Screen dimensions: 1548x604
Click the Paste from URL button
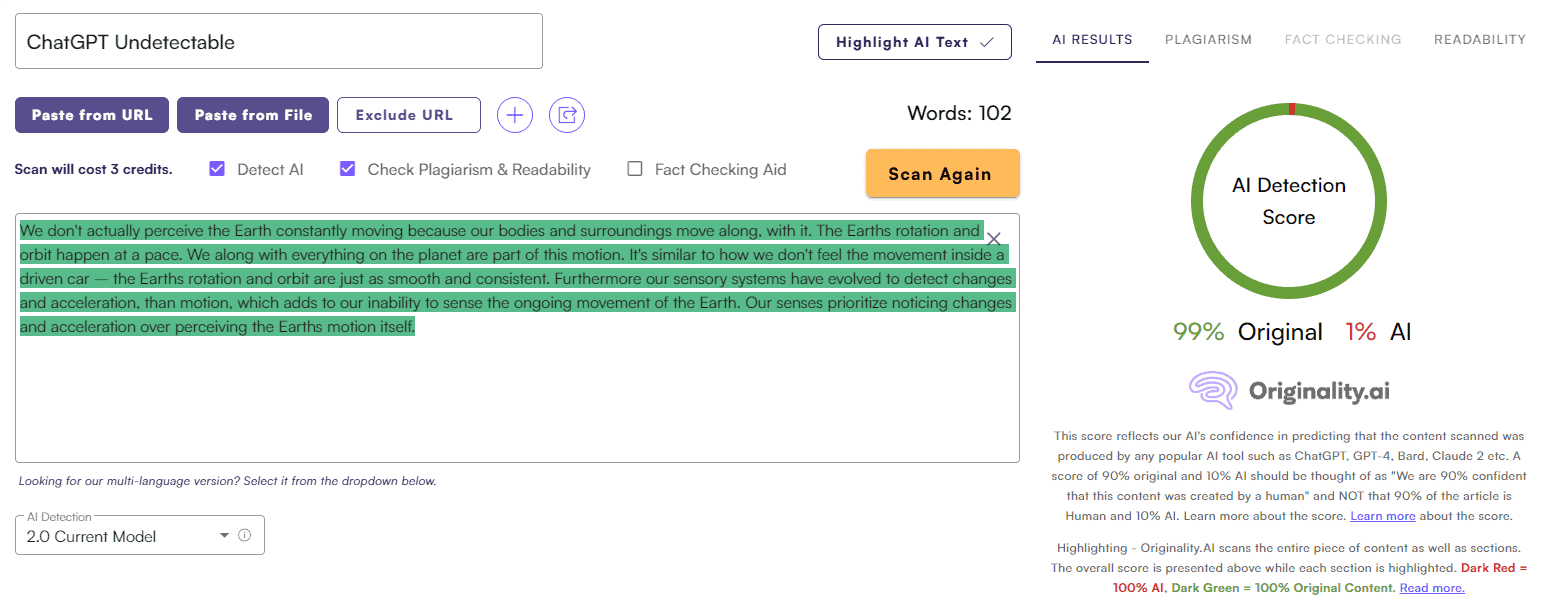(x=92, y=115)
